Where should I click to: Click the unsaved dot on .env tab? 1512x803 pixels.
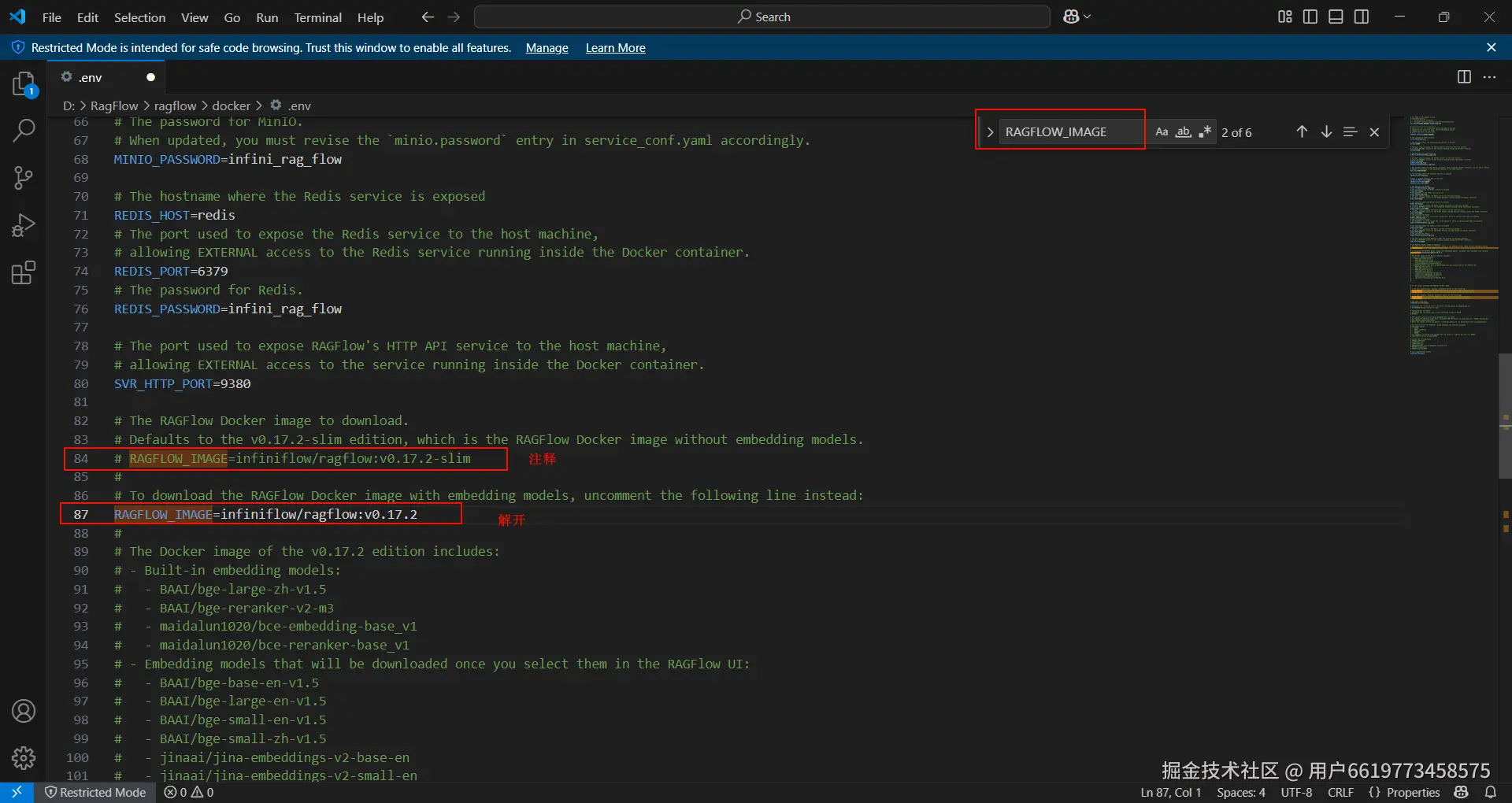click(150, 77)
